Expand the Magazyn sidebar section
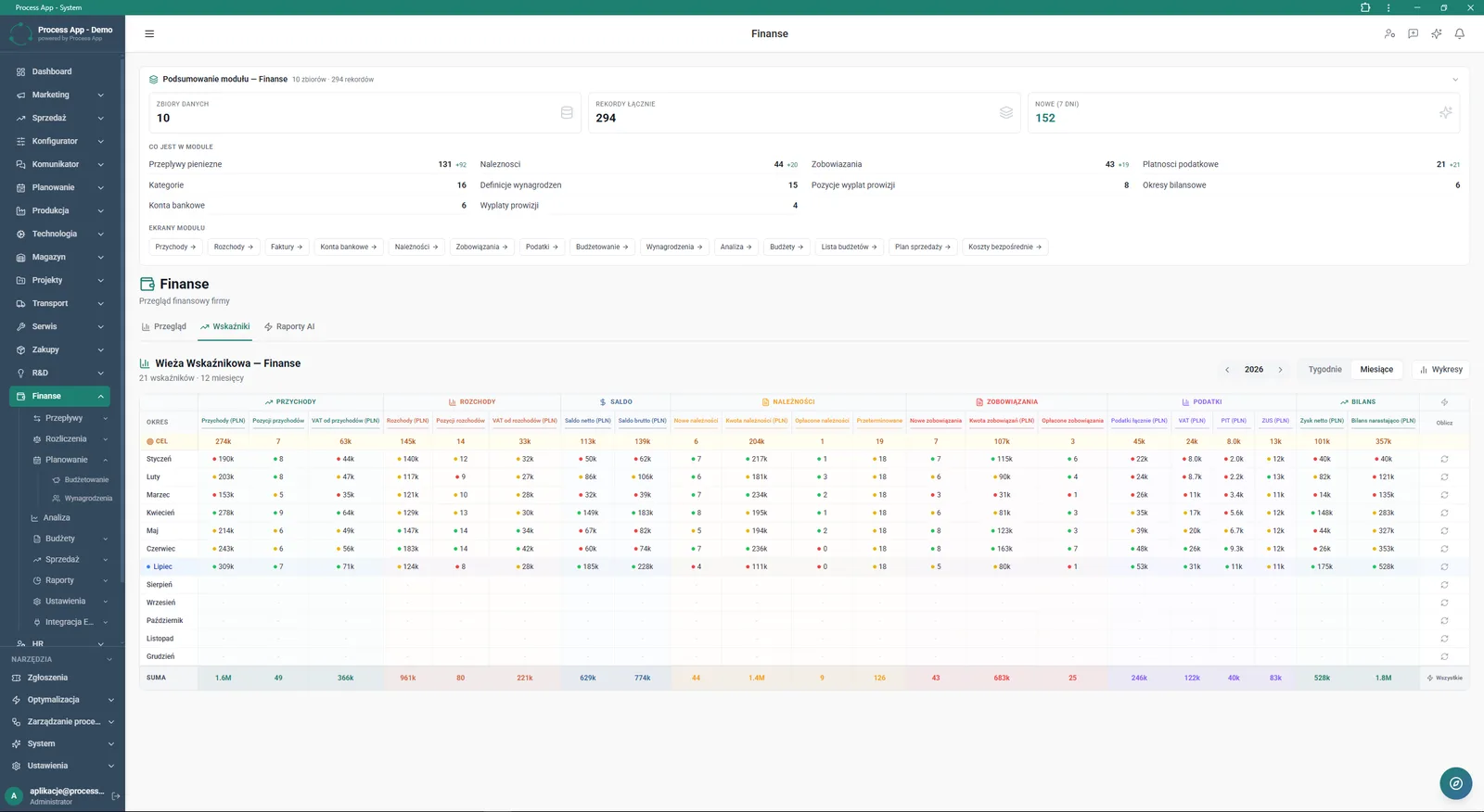 click(60, 257)
